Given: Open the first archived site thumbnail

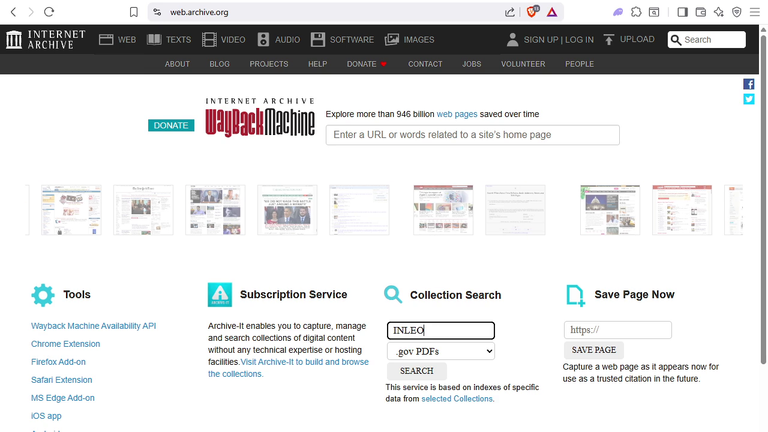Looking at the screenshot, I should [71, 210].
